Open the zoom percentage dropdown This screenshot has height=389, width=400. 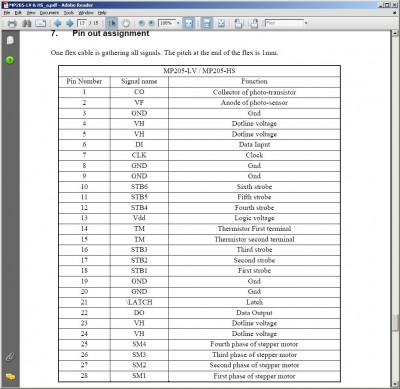click(178, 23)
